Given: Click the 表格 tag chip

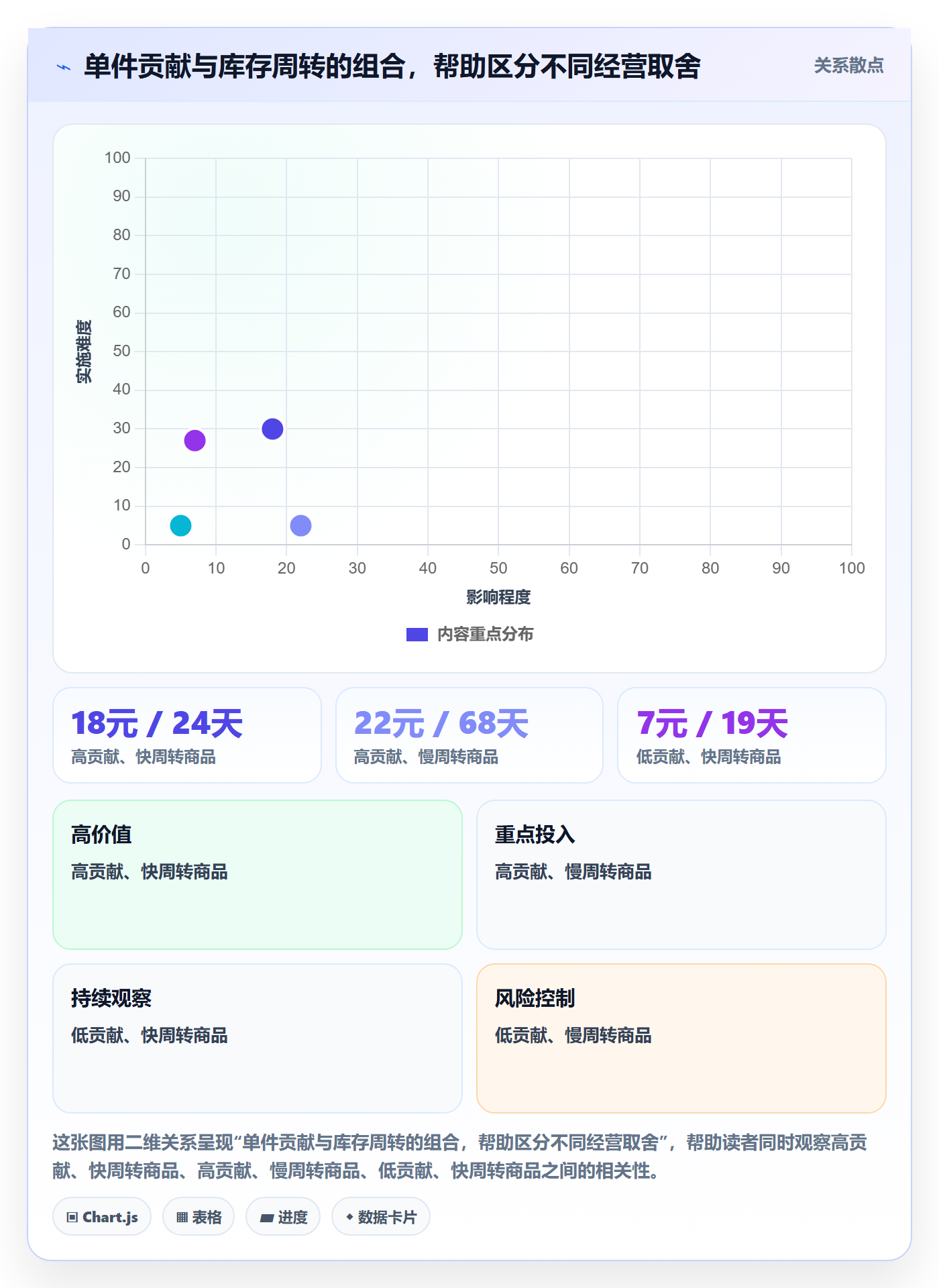Looking at the screenshot, I should [199, 1217].
